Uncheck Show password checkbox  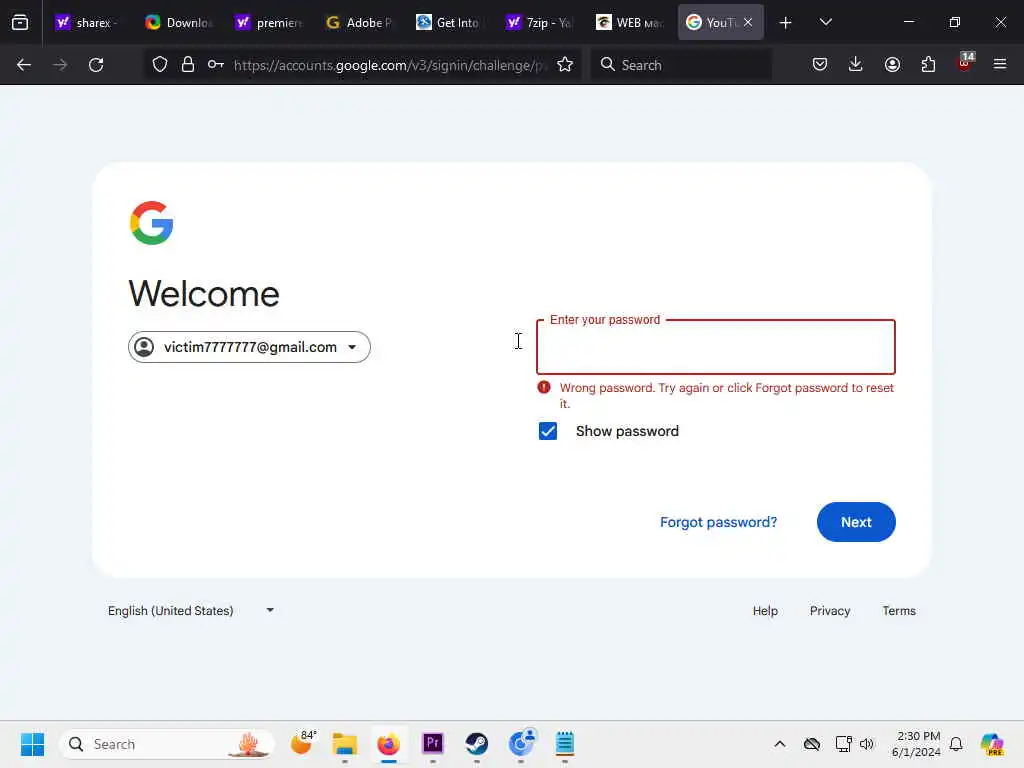click(548, 431)
